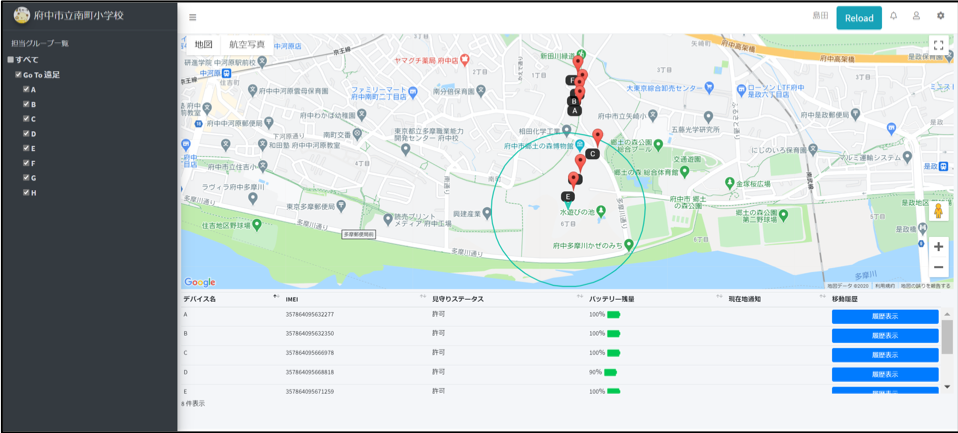Open the notifications bell

894,16
